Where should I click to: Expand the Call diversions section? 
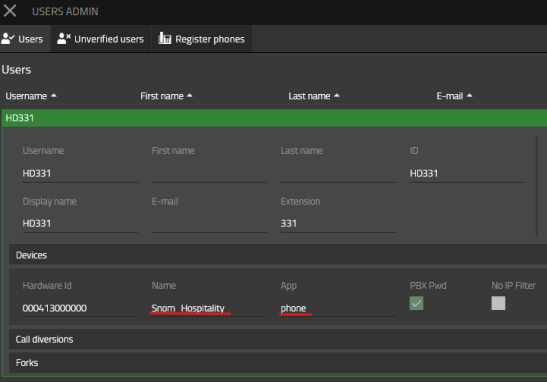278,339
